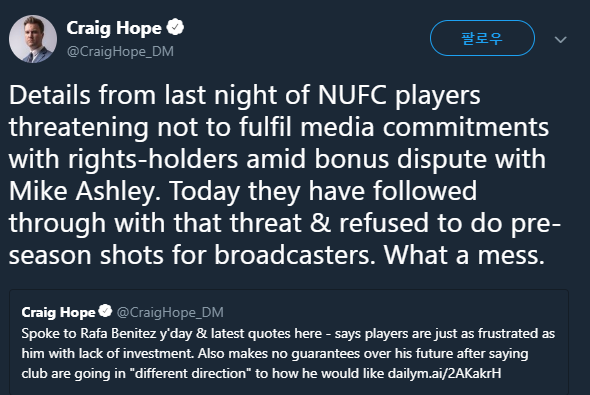This screenshot has width=590, height=395.
Task: Open the dailym.ai/2AKakrH article link
Action: tap(444, 373)
